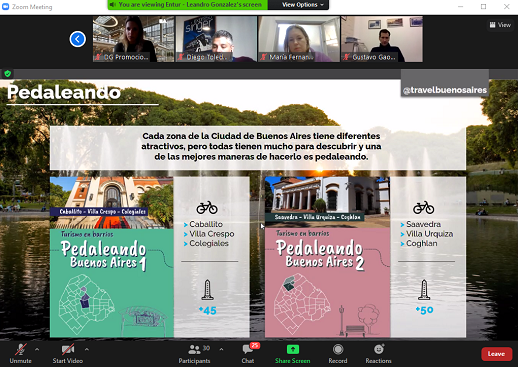This screenshot has height=367, width=518.
Task: Click the green screen-viewing notification banner
Action: [x=188, y=5]
